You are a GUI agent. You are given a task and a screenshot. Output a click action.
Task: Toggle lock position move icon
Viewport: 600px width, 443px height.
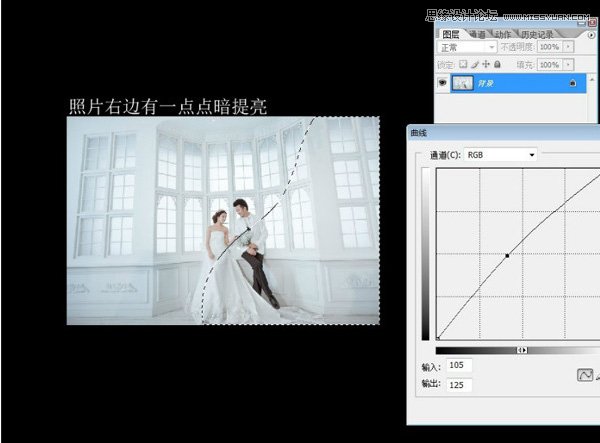pyautogui.click(x=486, y=64)
